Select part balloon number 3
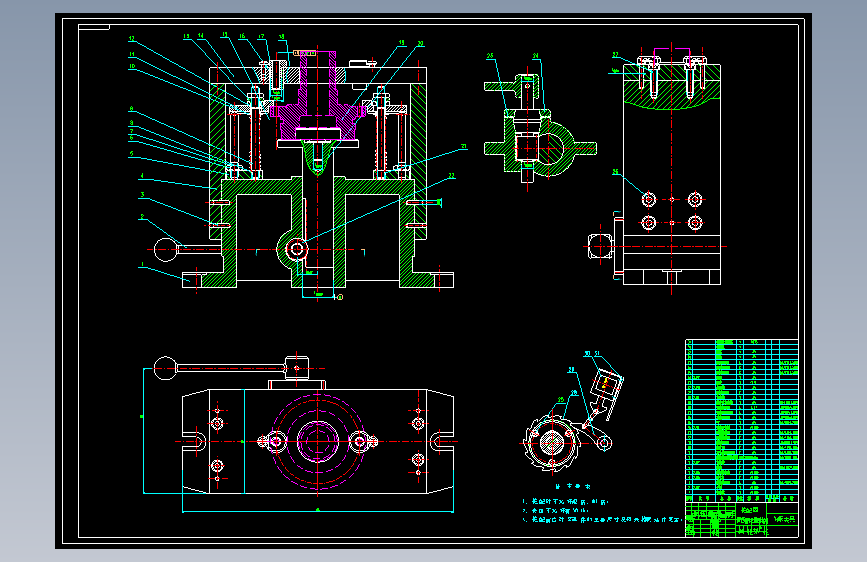 click(x=143, y=195)
